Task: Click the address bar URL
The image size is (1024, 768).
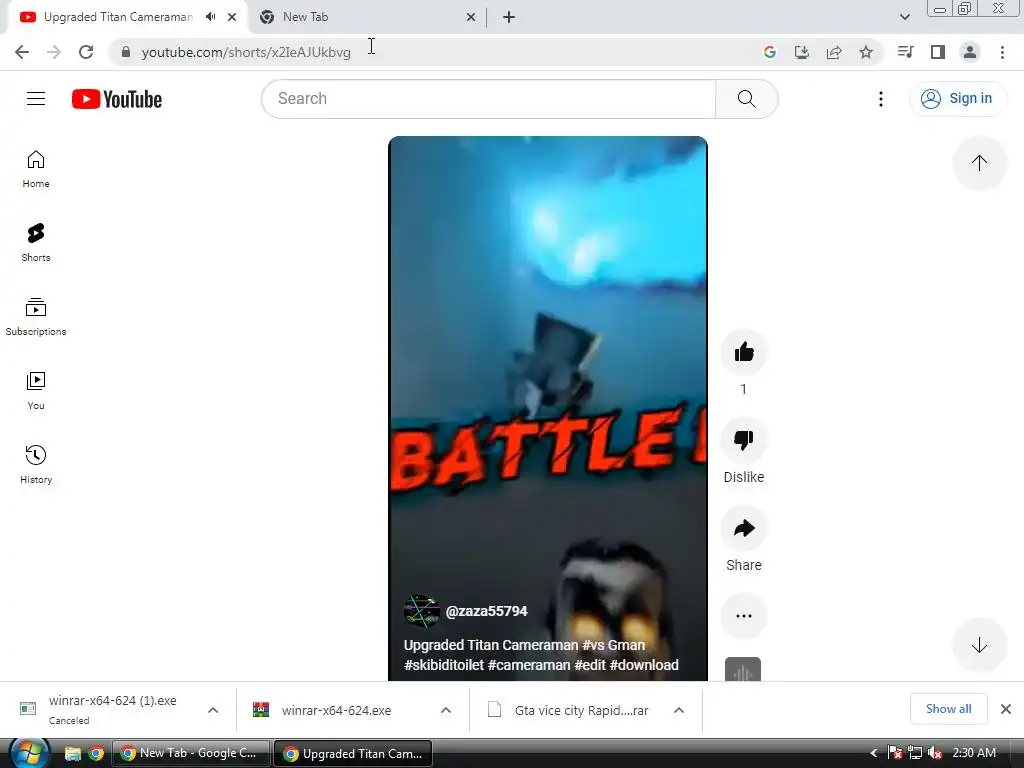Action: [x=246, y=52]
